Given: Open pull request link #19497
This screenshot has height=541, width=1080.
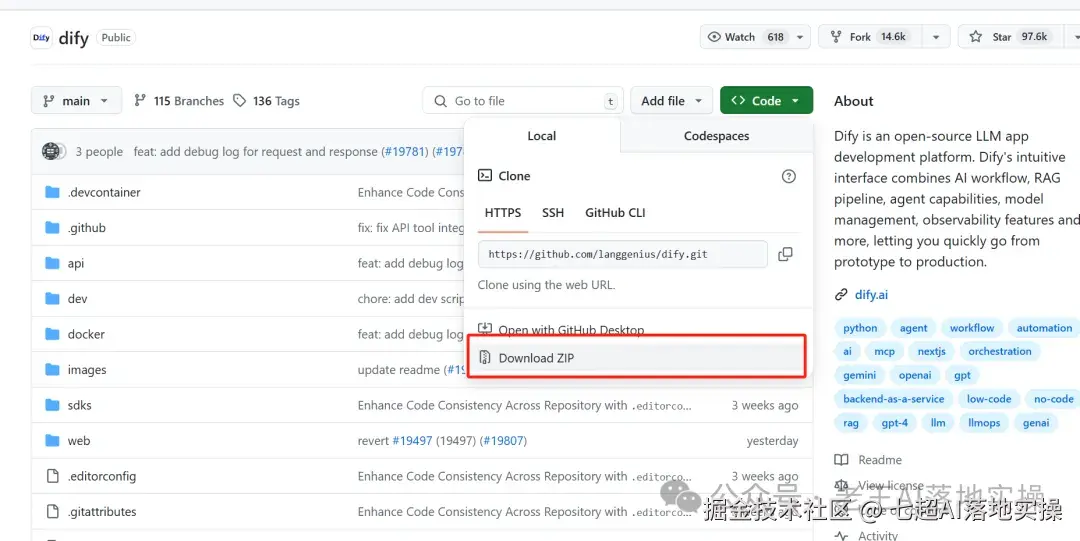Looking at the screenshot, I should tap(412, 440).
